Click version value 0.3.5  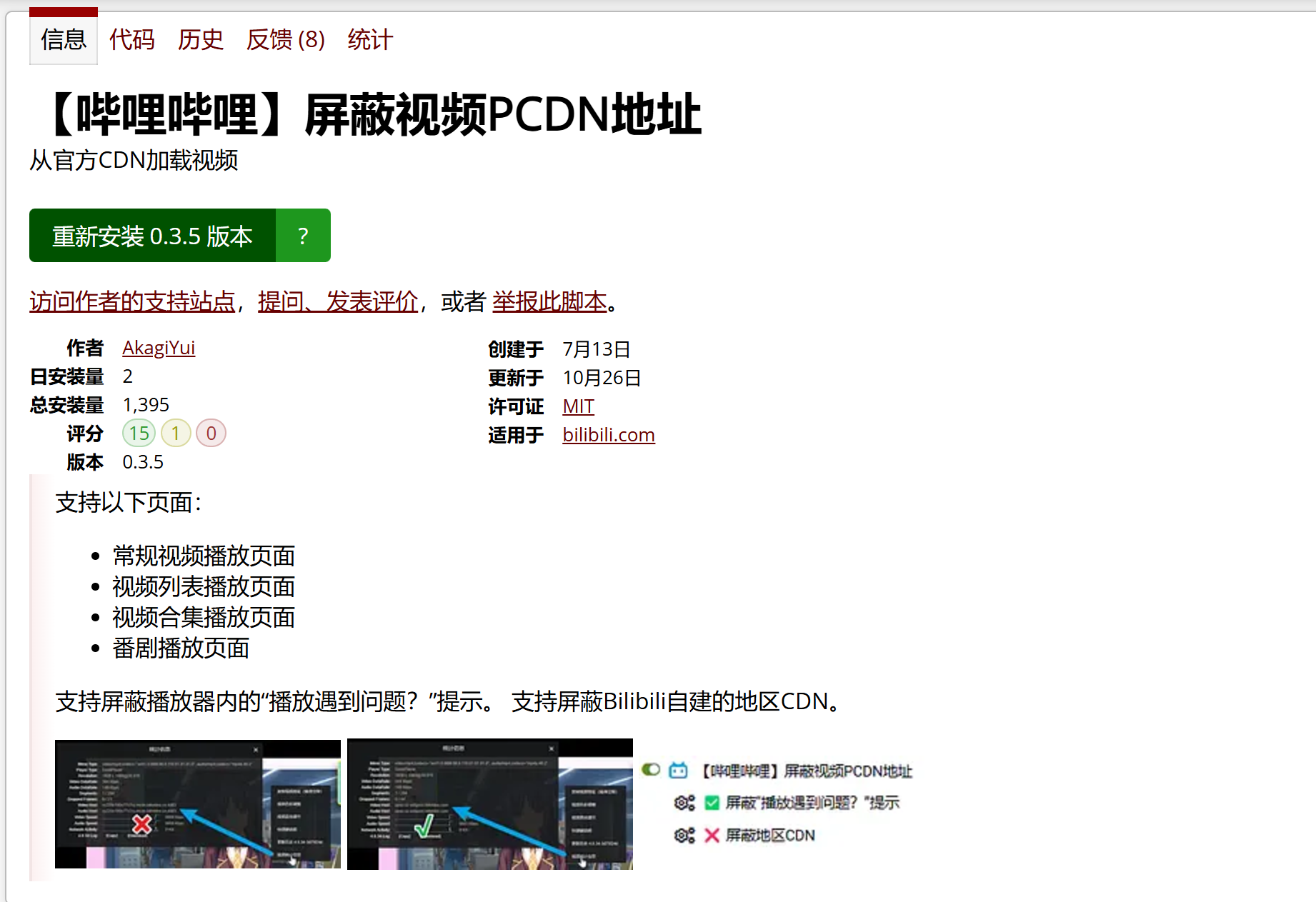[143, 462]
